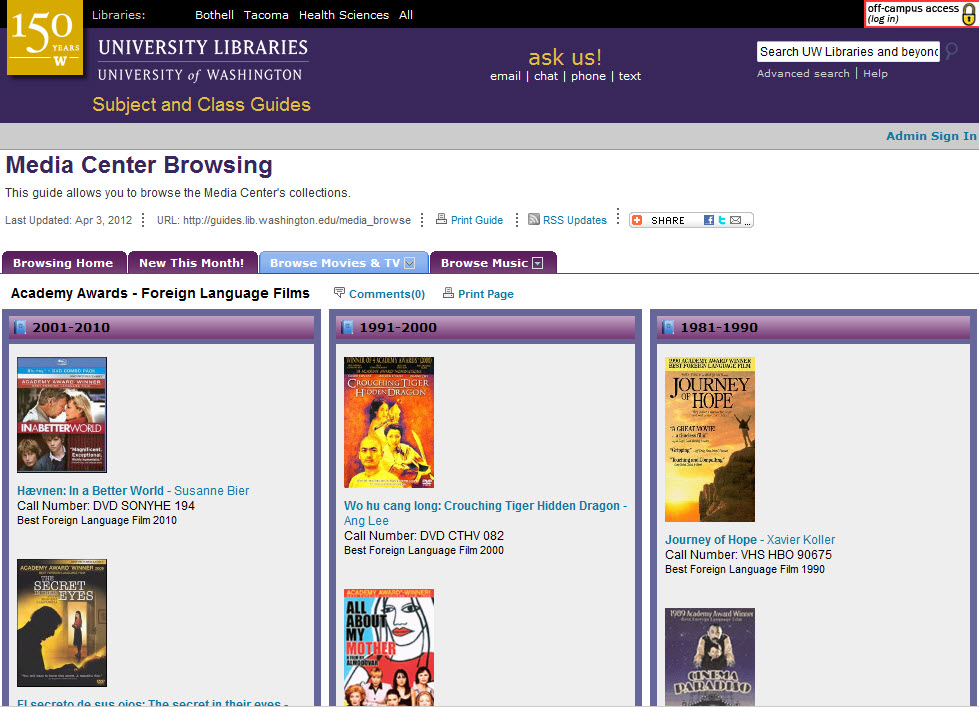Expand the Browse Music dropdown arrow
The image size is (979, 707).
click(538, 263)
